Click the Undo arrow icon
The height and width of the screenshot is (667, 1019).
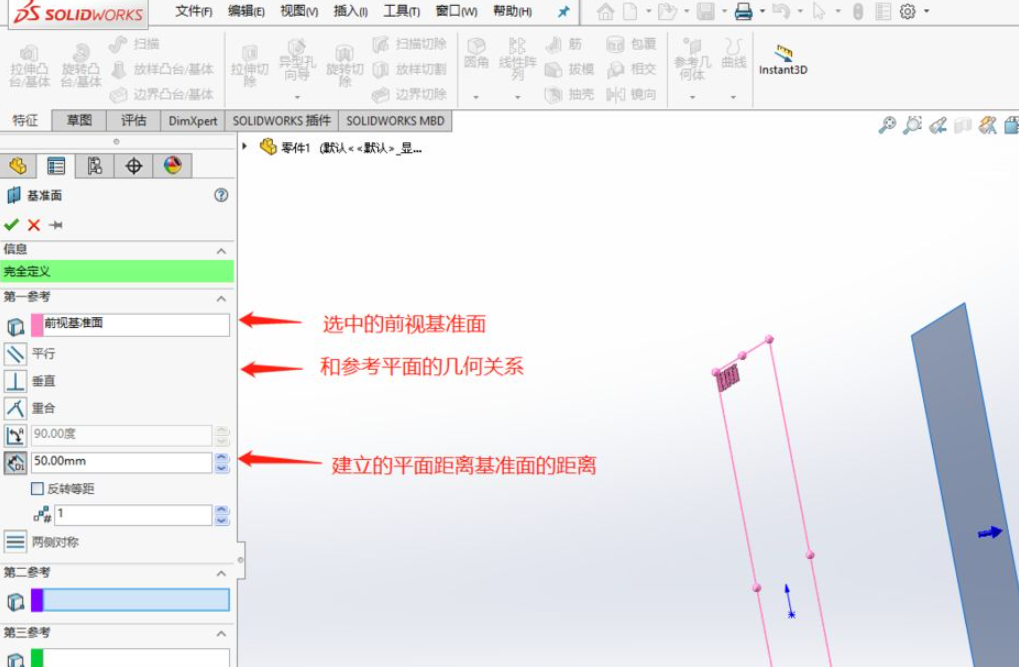point(781,11)
